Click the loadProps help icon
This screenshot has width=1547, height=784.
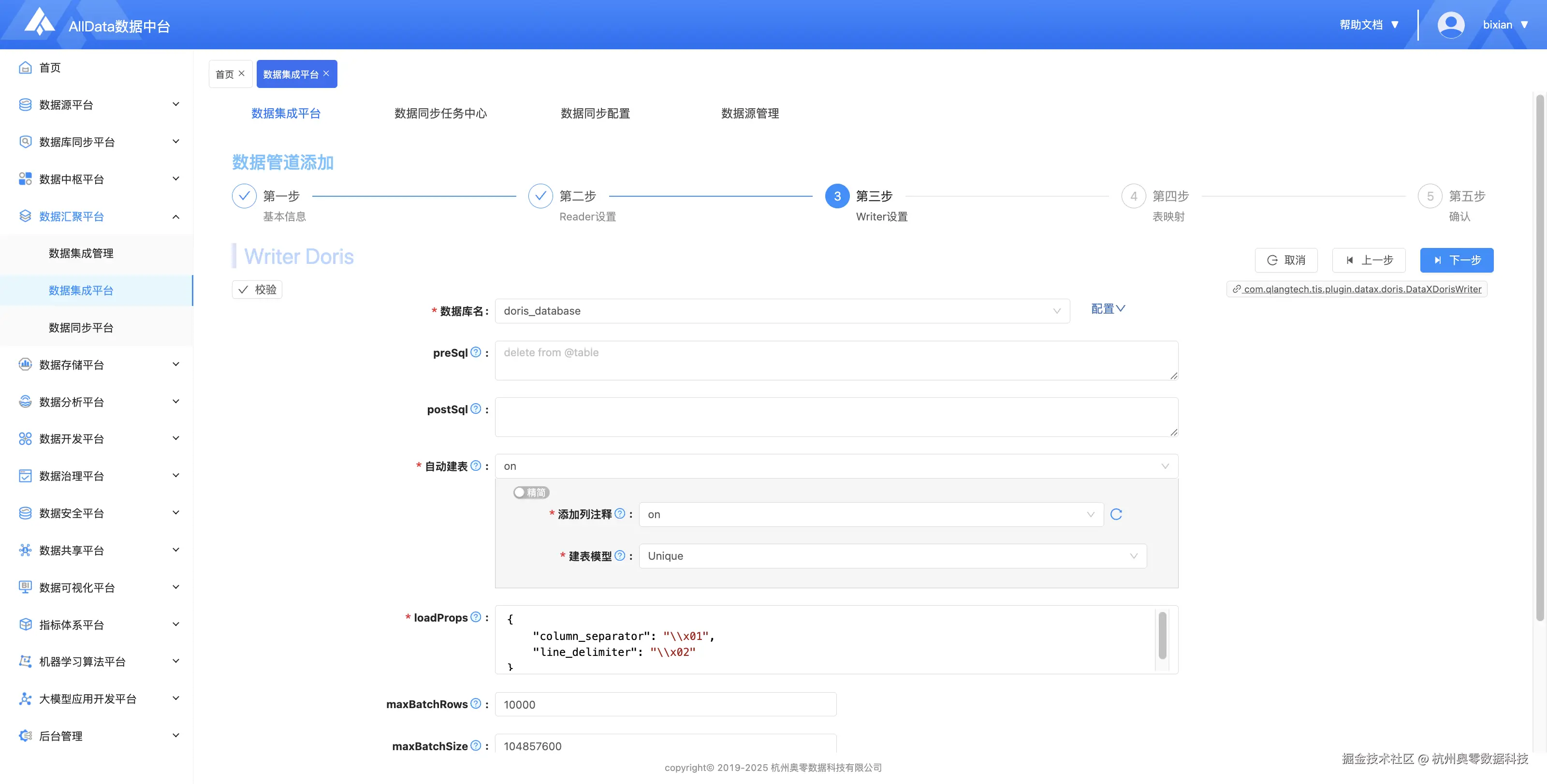[476, 617]
